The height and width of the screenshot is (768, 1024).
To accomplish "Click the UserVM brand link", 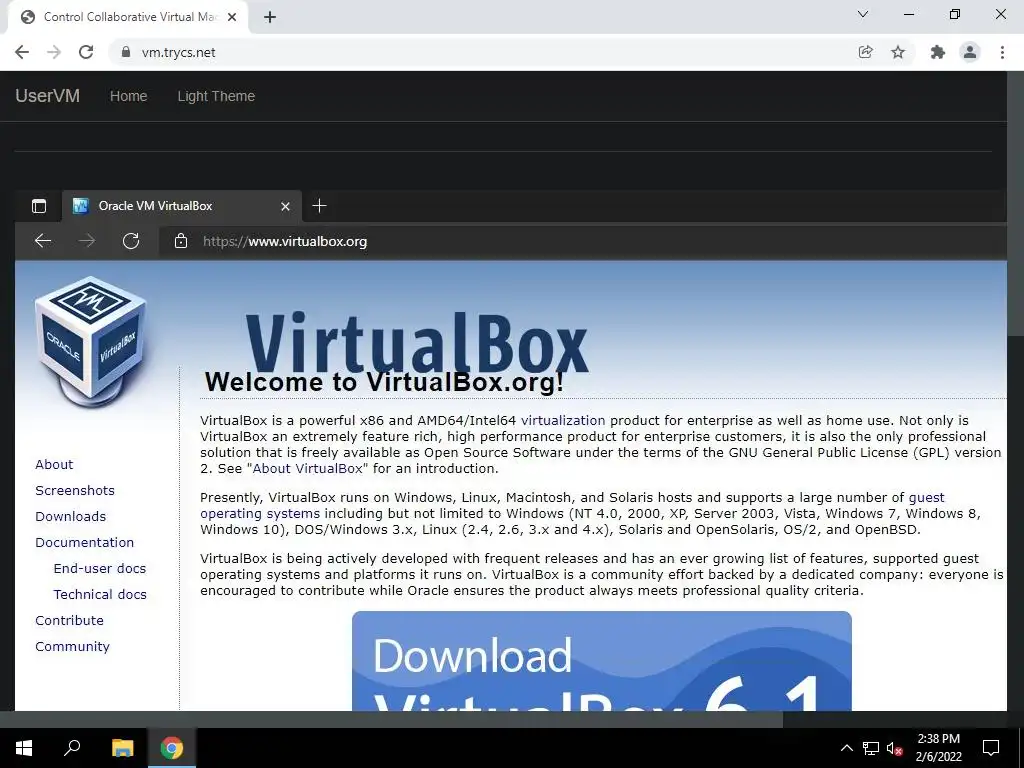I will tap(48, 96).
